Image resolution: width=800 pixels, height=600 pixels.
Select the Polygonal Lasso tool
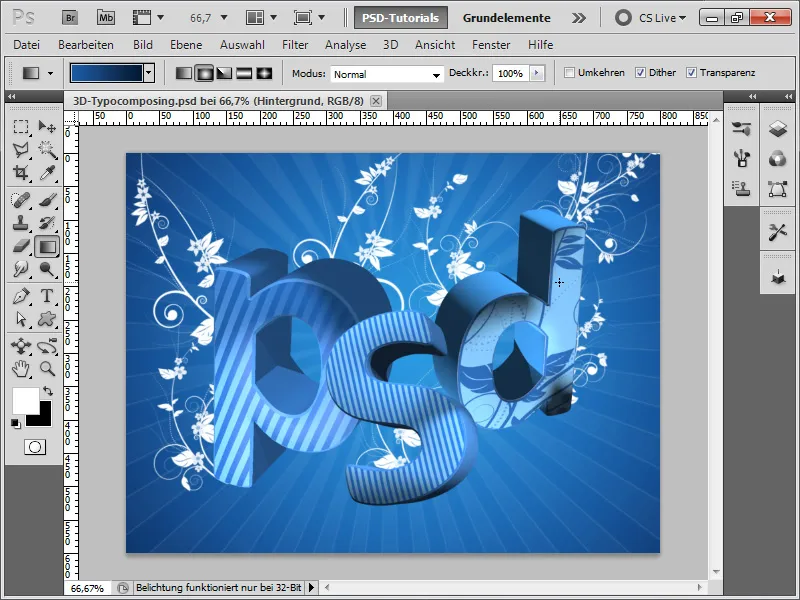(21, 149)
